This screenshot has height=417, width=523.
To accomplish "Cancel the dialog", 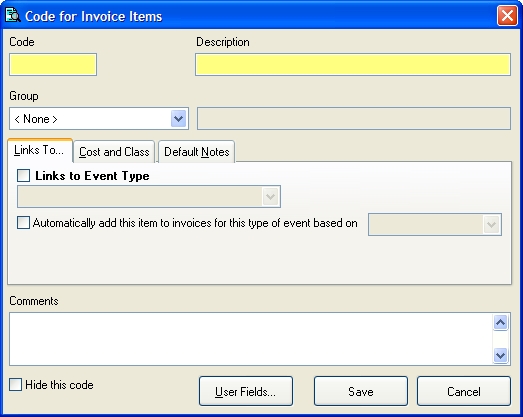I will 464,391.
